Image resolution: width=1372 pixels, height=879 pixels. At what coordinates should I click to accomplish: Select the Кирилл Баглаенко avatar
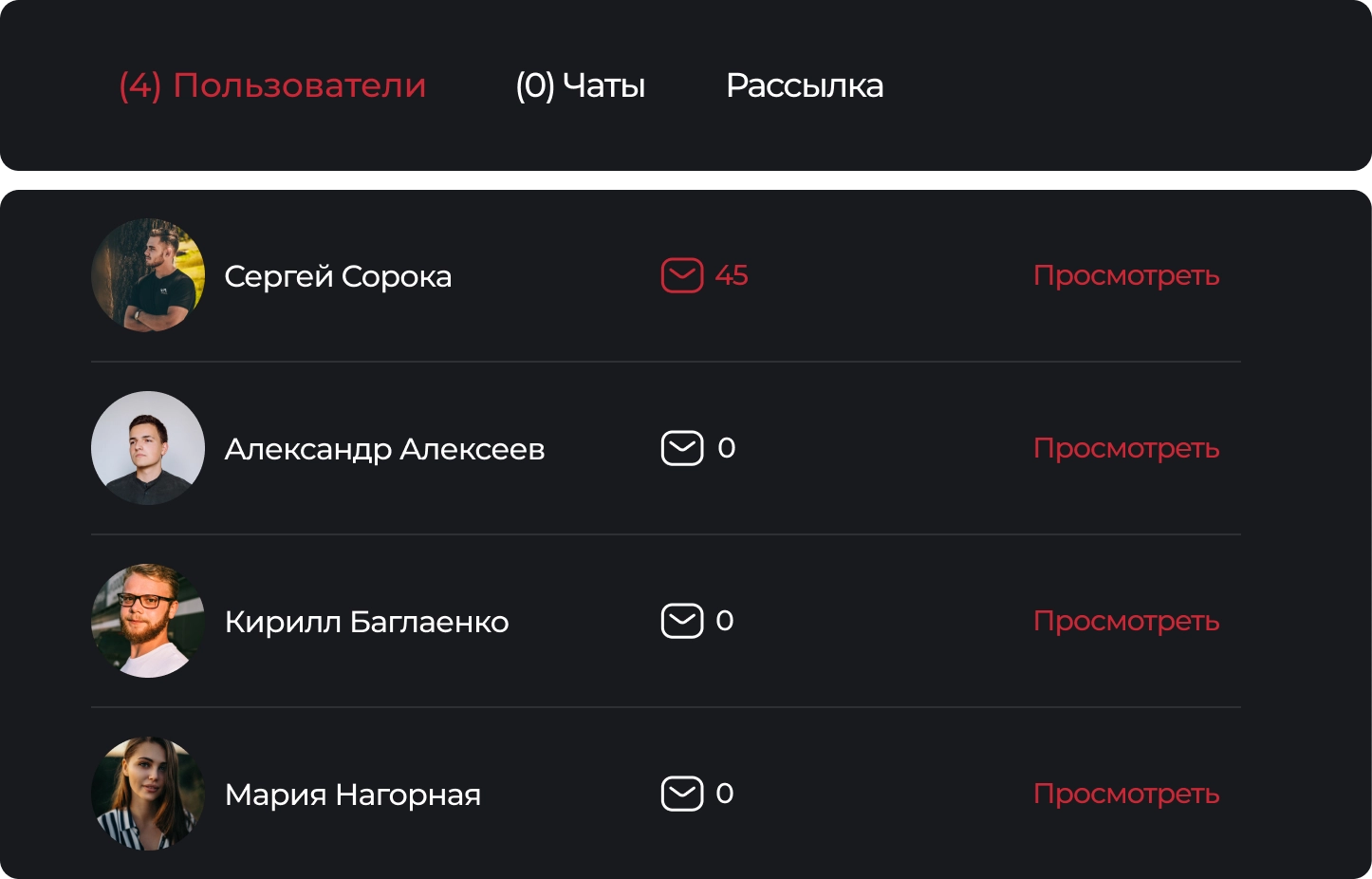click(x=148, y=621)
